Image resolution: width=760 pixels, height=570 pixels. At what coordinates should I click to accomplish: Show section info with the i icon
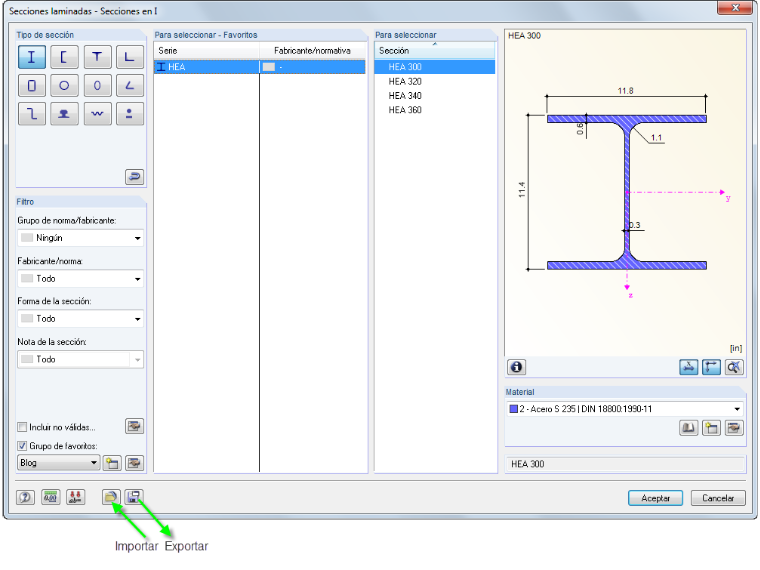pyautogui.click(x=517, y=367)
